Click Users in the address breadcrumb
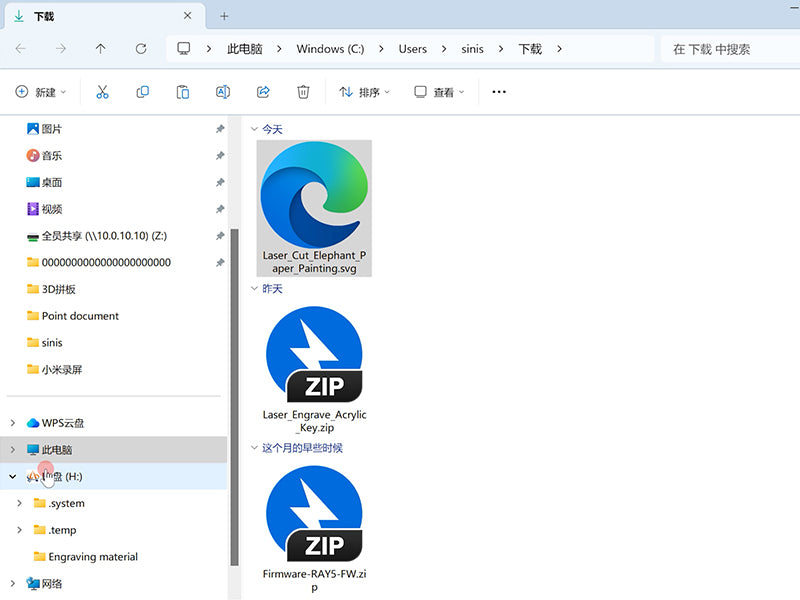This screenshot has width=800, height=600. coord(412,49)
